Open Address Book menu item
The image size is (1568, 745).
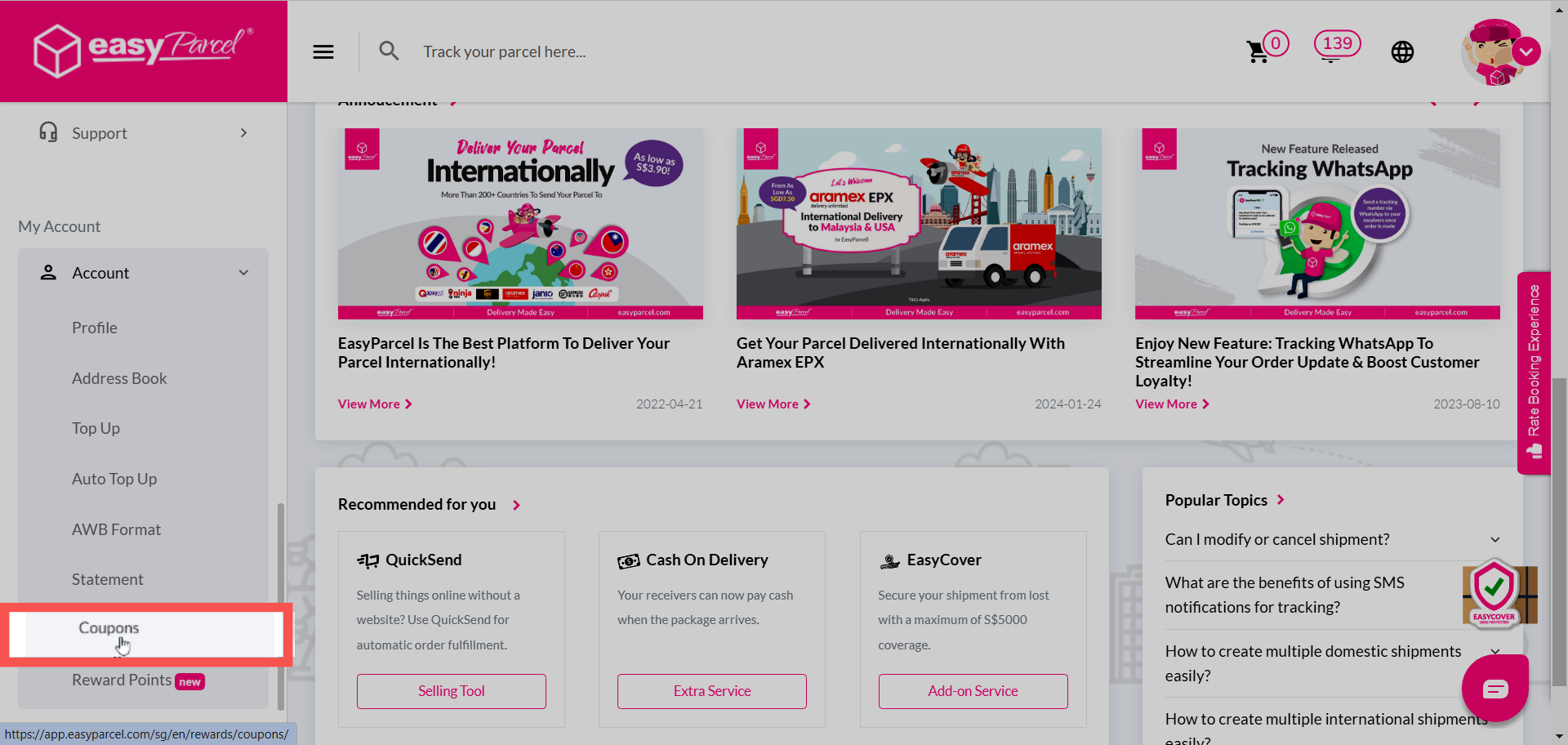(119, 378)
